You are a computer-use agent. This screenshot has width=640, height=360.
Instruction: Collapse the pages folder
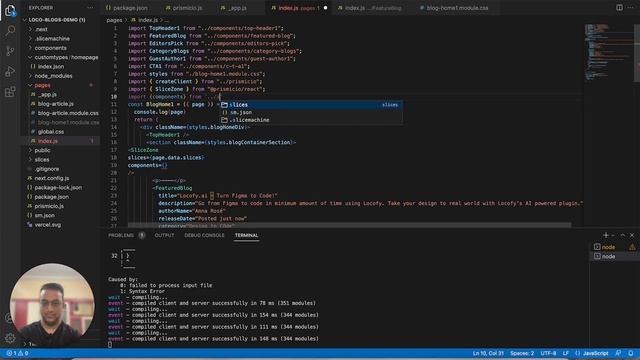(x=42, y=85)
